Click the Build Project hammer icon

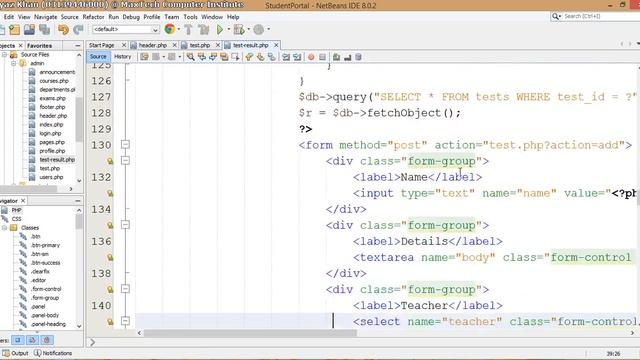tap(188, 29)
